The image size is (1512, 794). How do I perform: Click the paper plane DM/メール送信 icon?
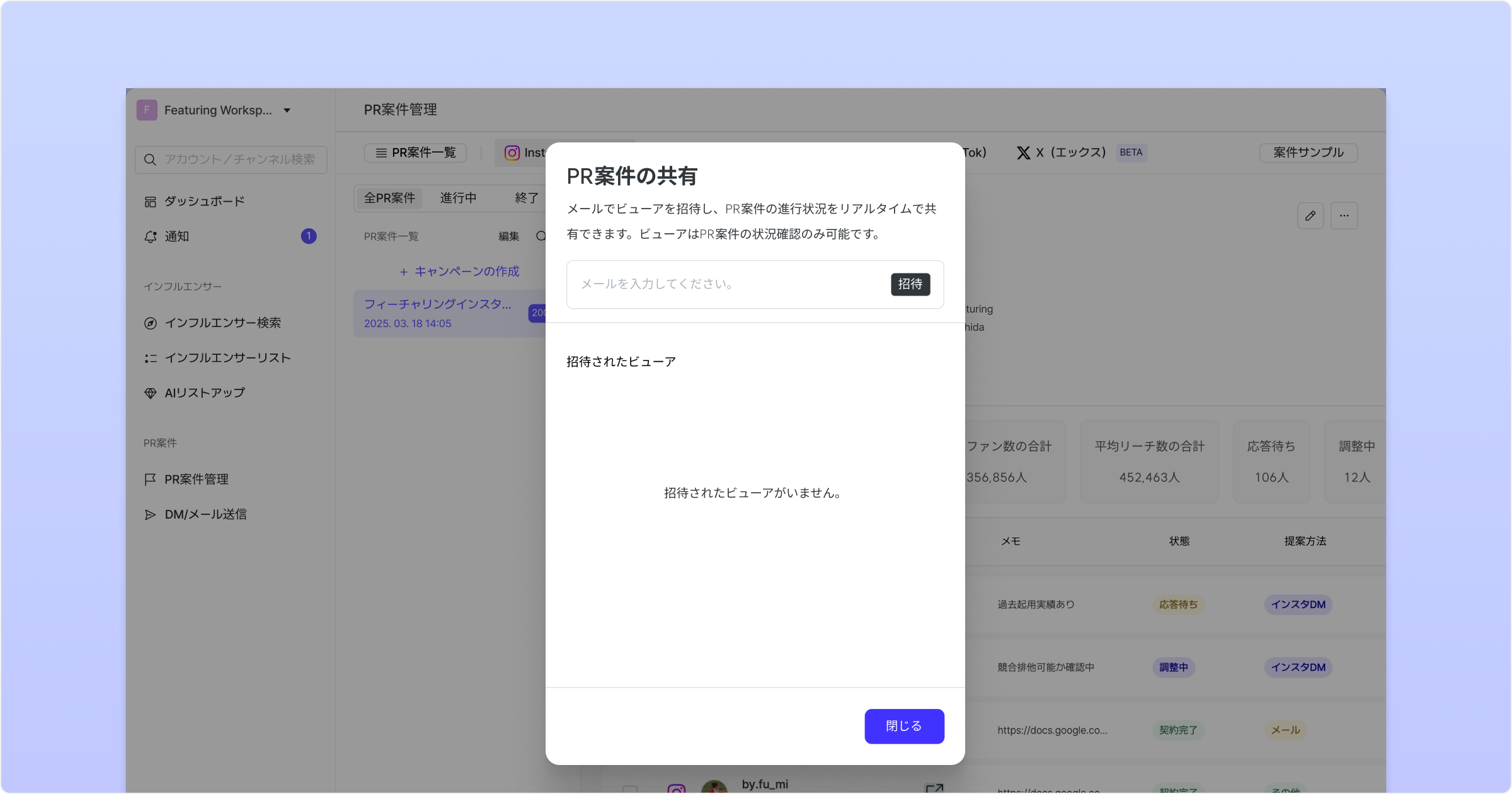pyautogui.click(x=150, y=515)
